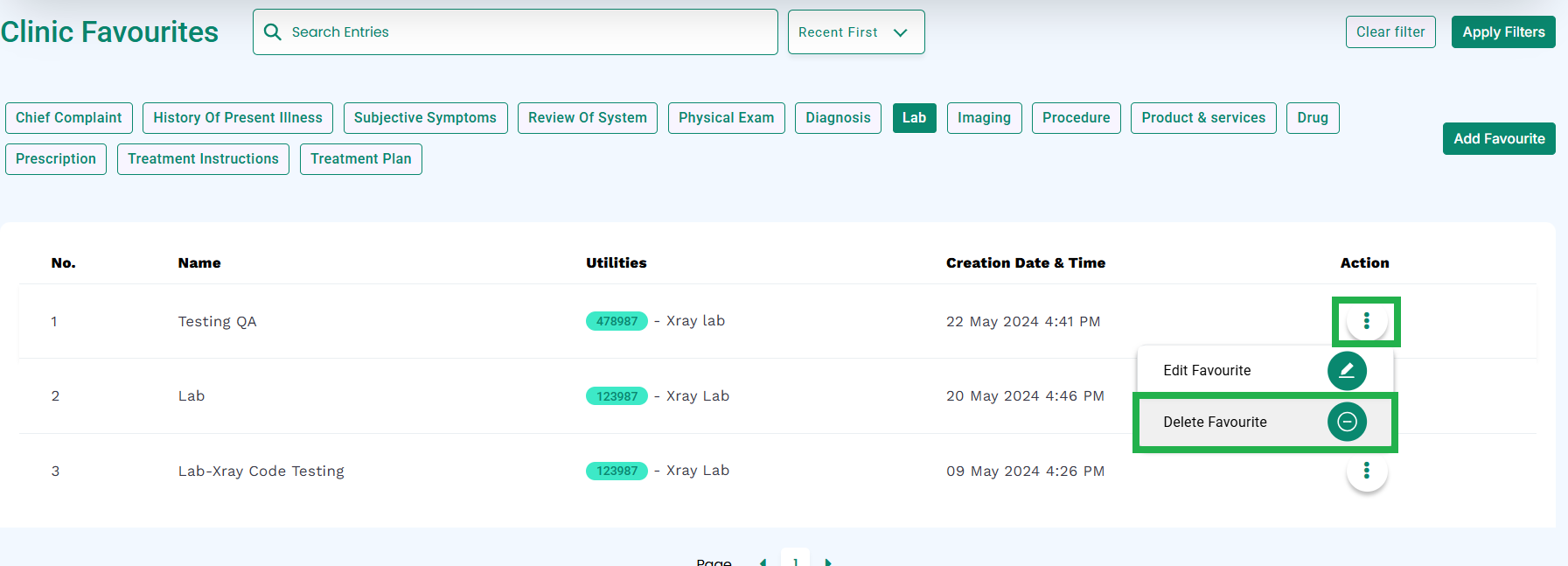Open the Testing QA row three-dot action menu
Viewport: 1568px width, 566px height.
pos(1366,321)
